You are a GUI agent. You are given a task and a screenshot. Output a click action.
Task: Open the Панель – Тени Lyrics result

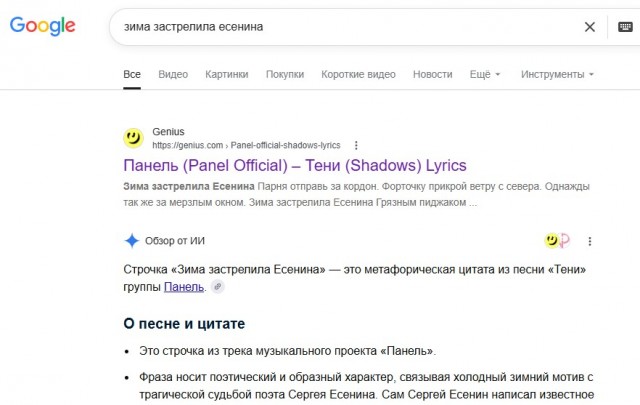[295, 165]
